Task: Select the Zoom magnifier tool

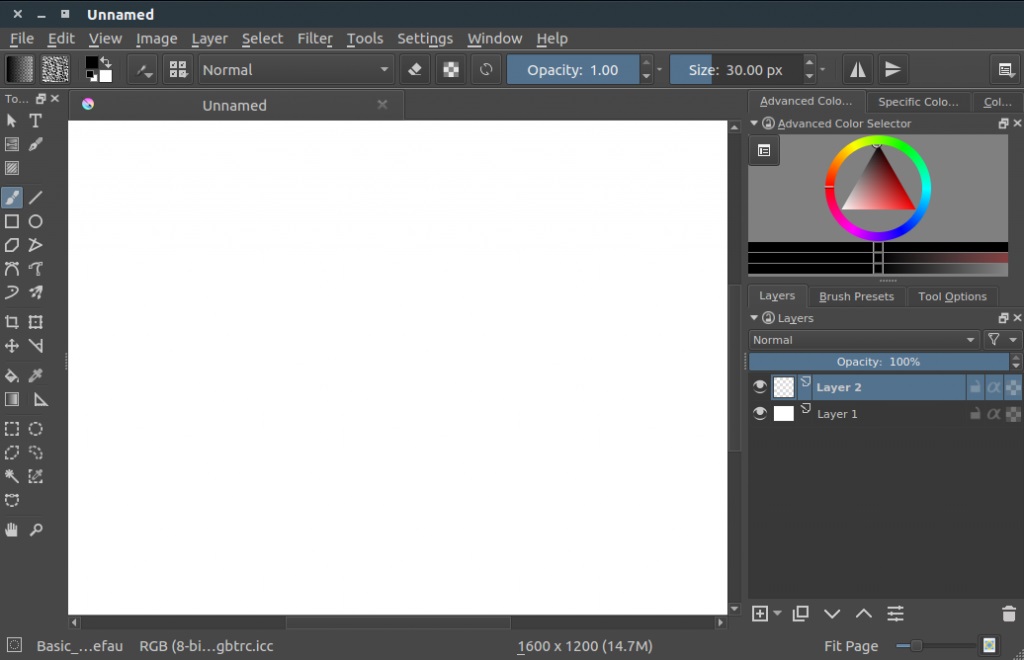Action: (35, 529)
